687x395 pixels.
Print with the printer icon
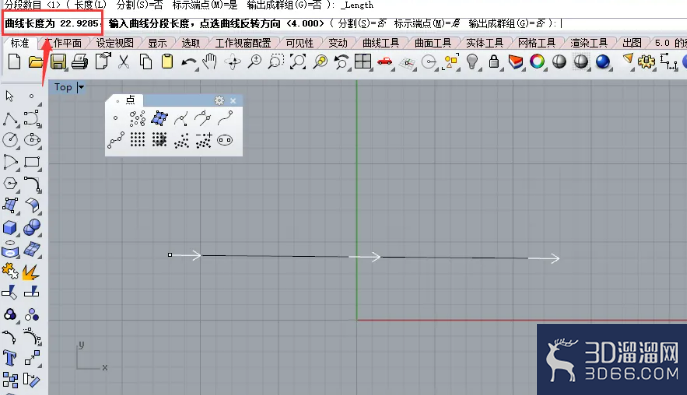80,62
